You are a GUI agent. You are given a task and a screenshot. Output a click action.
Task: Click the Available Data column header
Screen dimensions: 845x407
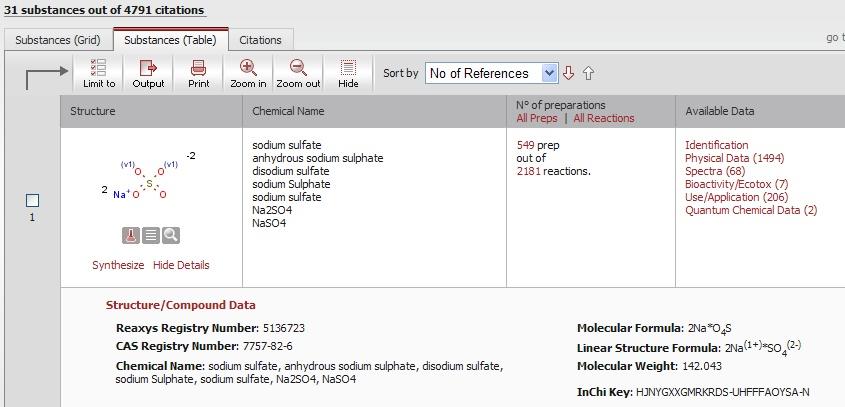(x=720, y=111)
